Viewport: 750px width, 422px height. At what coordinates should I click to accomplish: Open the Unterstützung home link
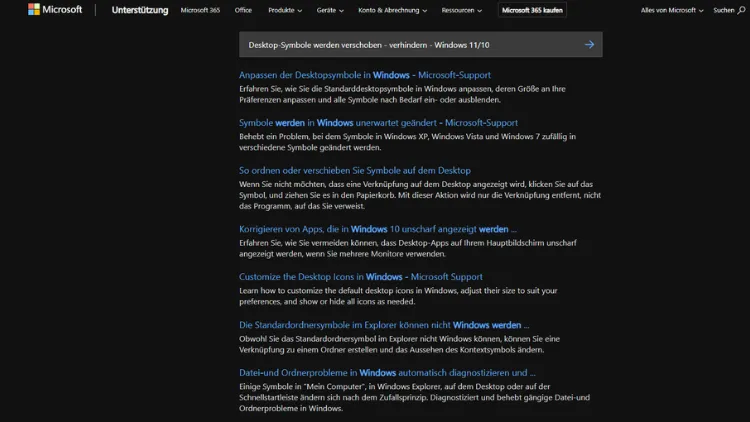pos(140,10)
